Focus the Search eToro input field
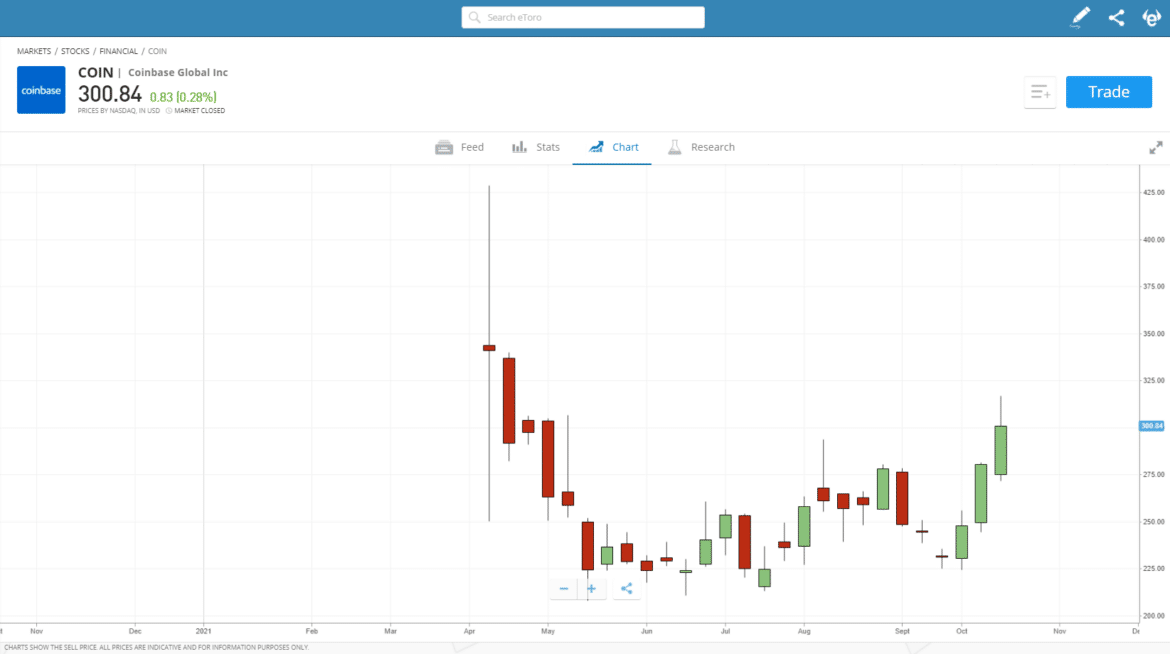 583,18
